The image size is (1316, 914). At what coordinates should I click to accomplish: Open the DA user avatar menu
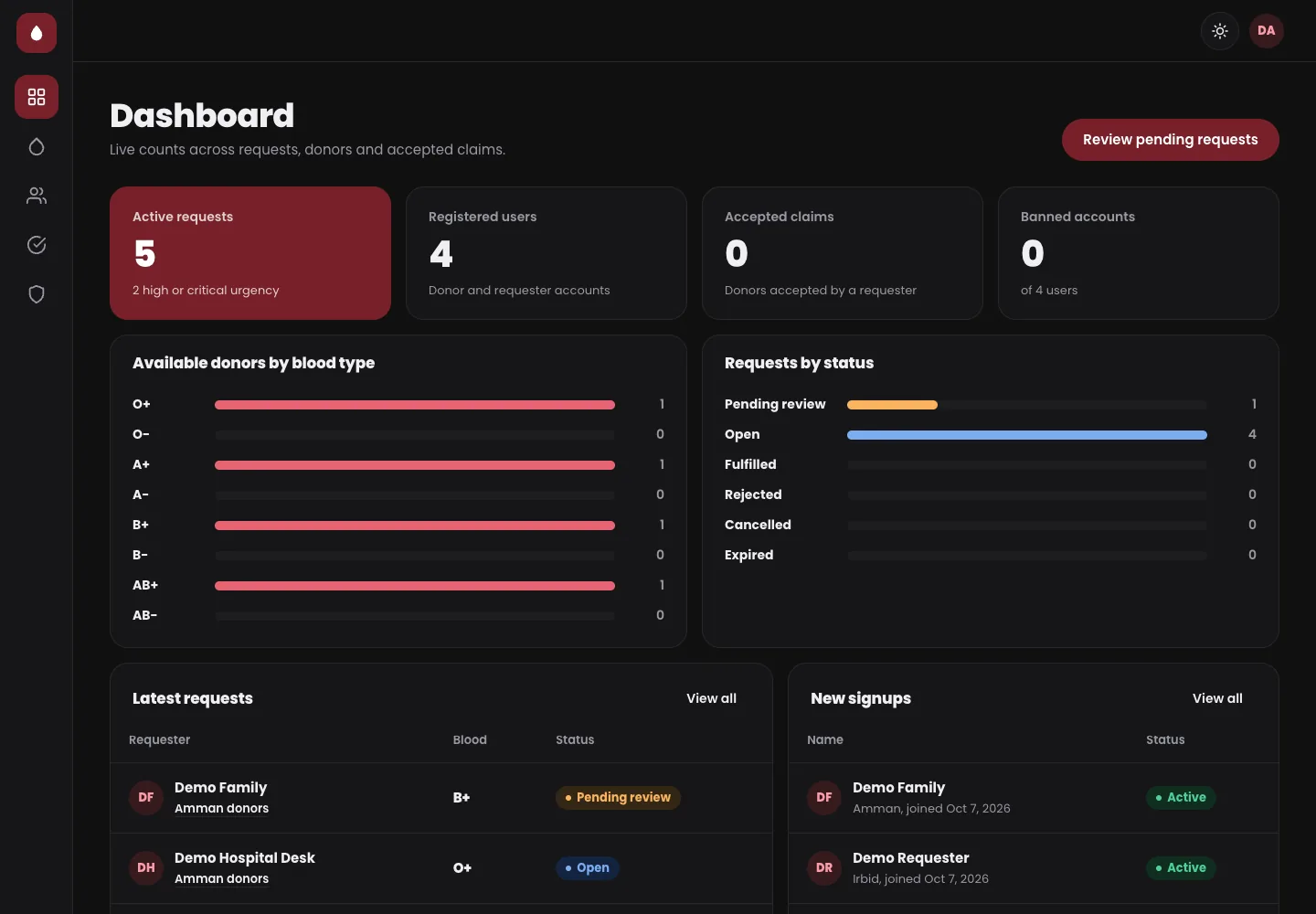pyautogui.click(x=1267, y=31)
